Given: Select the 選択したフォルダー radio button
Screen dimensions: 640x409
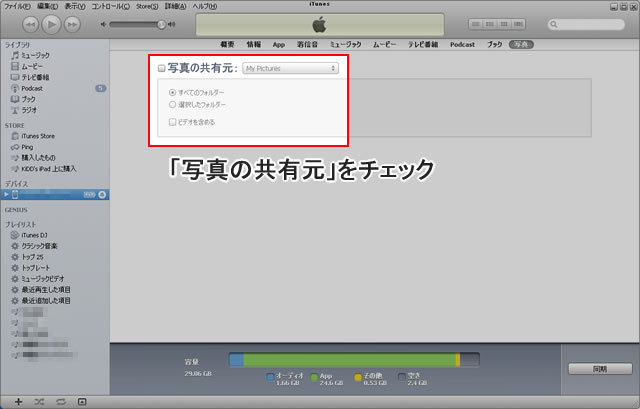Looking at the screenshot, I should point(172,105).
